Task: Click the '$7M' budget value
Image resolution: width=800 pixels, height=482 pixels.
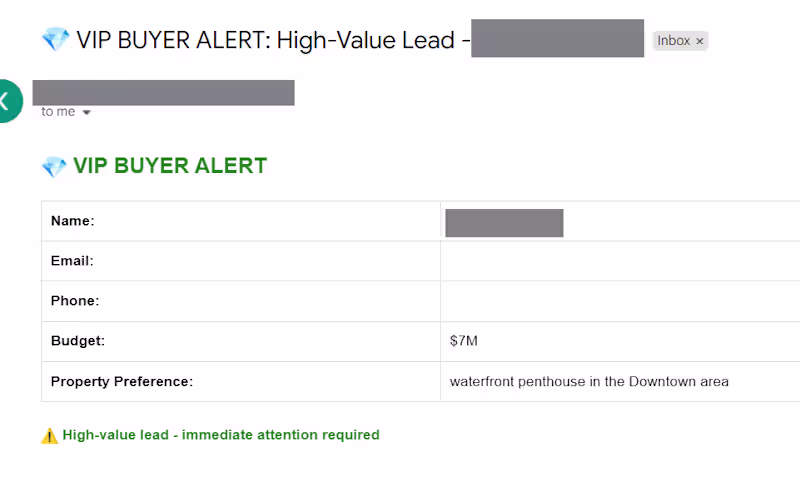Action: (464, 341)
